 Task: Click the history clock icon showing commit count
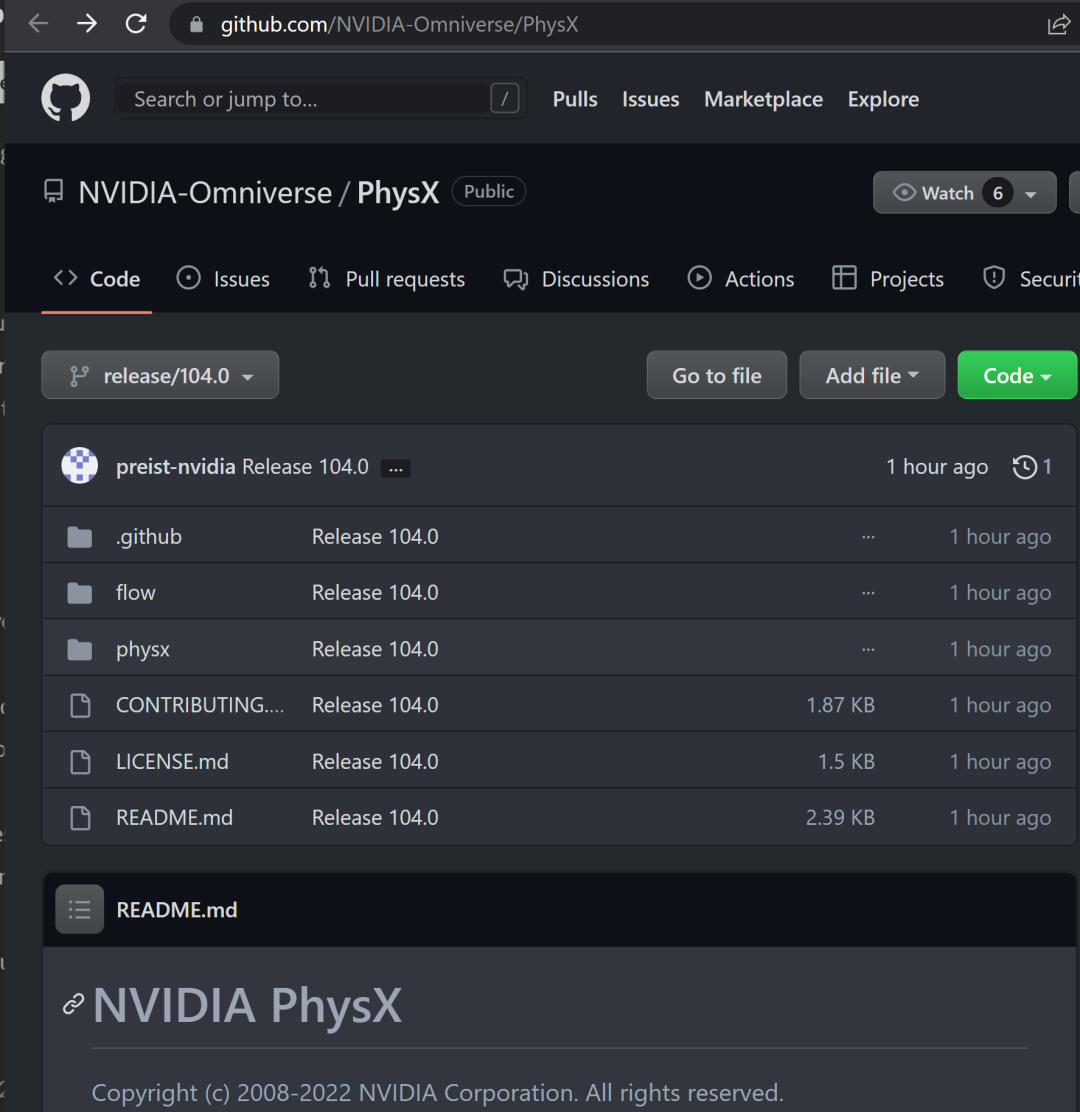tap(1024, 467)
